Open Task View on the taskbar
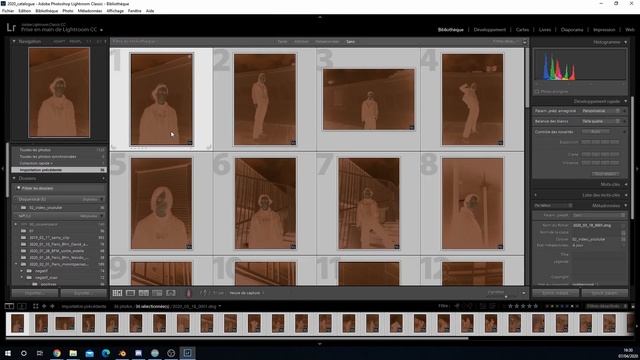Image resolution: width=640 pixels, height=360 pixels. pyautogui.click(x=40, y=353)
